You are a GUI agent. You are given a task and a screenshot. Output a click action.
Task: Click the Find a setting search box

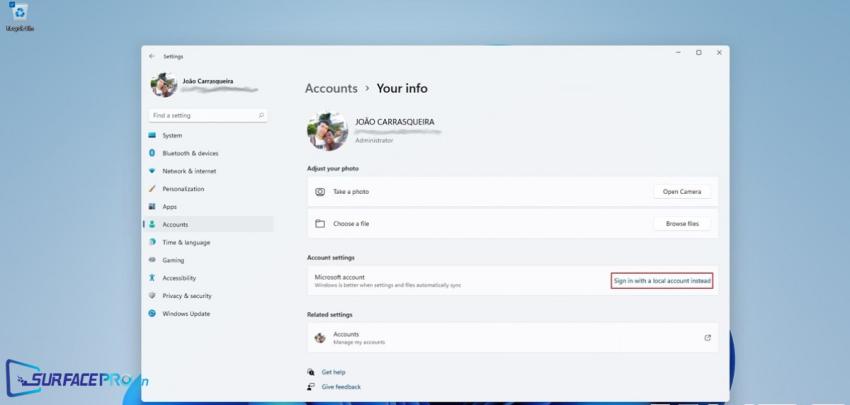tap(208, 115)
